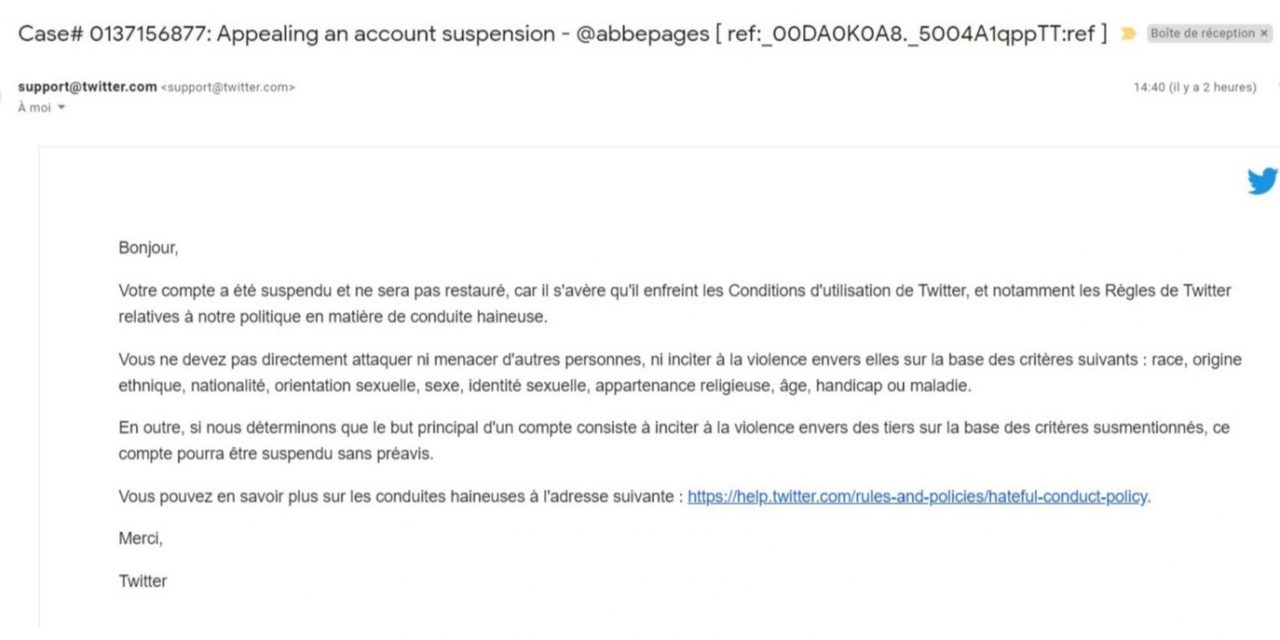
Task: Click the paragraph starting Votre compte a été suspendu
Action: (x=675, y=304)
